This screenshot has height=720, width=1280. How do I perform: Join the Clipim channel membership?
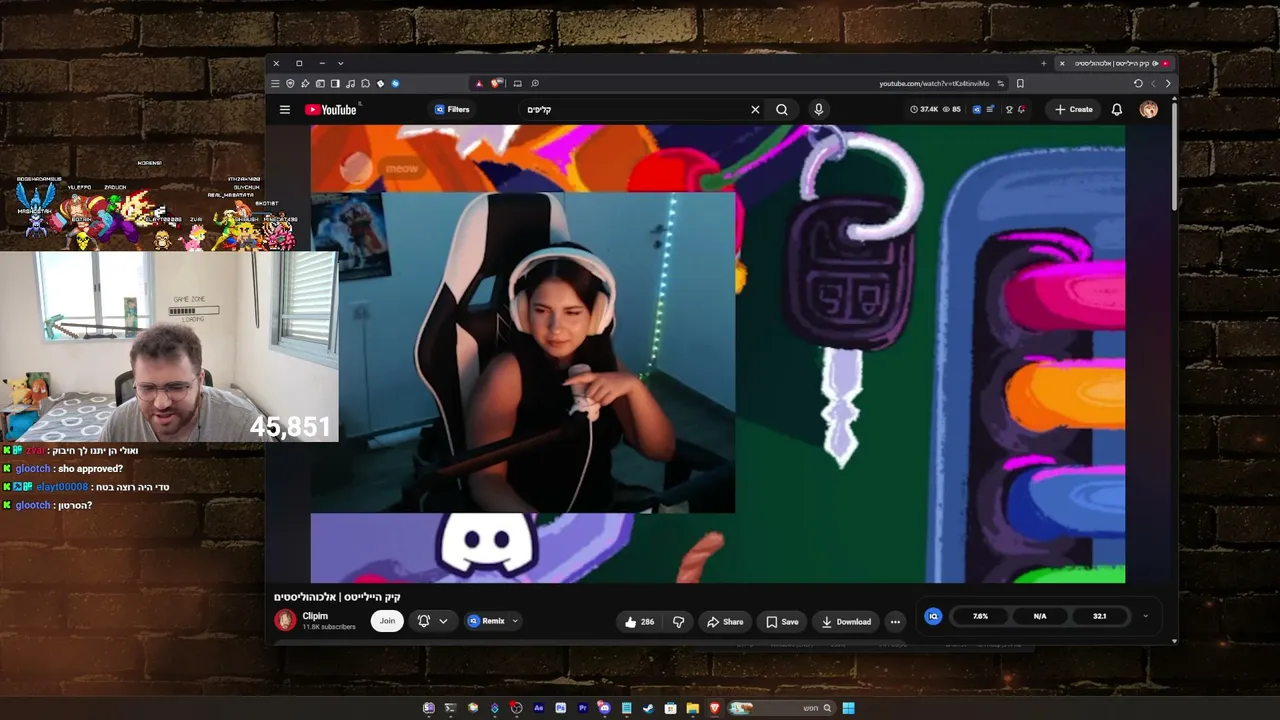(x=387, y=621)
